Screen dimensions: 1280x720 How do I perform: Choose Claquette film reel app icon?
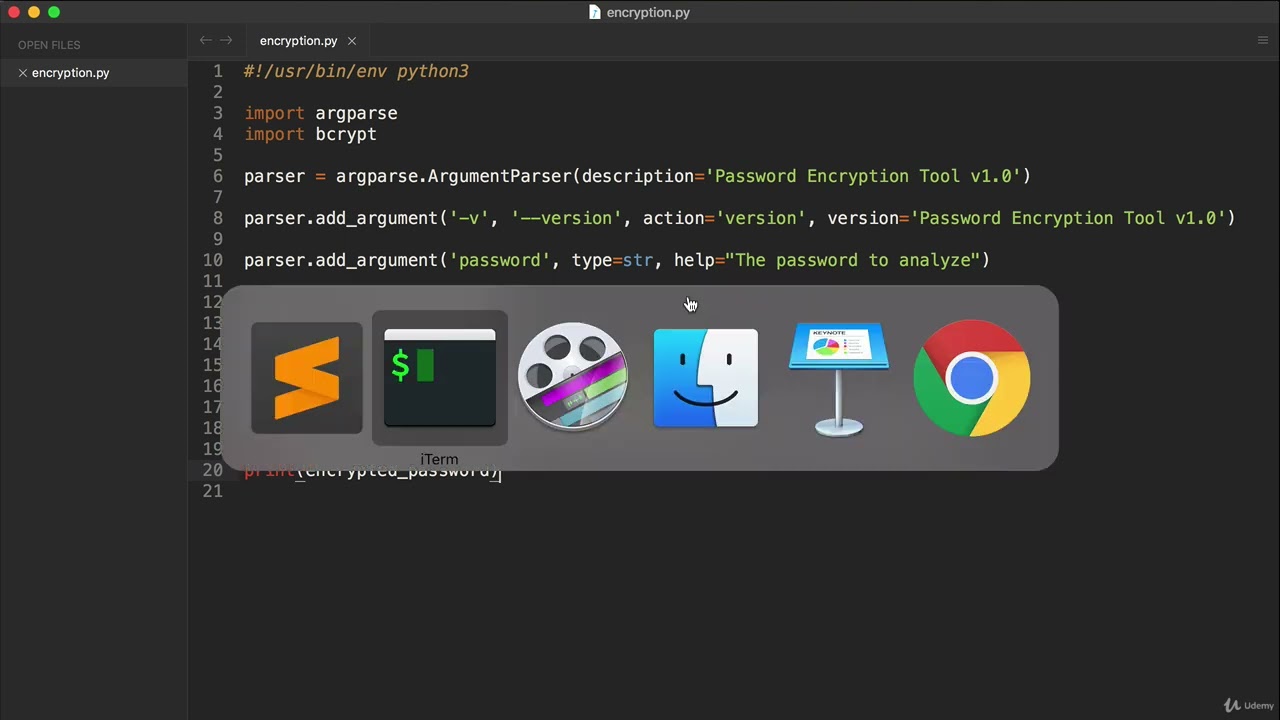573,377
